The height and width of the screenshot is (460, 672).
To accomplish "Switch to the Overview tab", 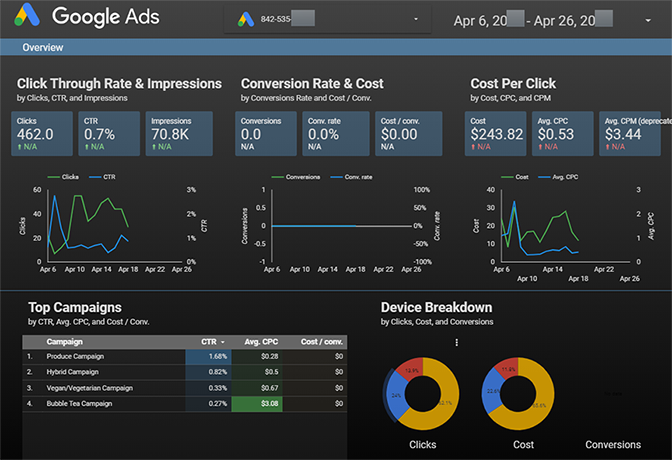I will (43, 47).
